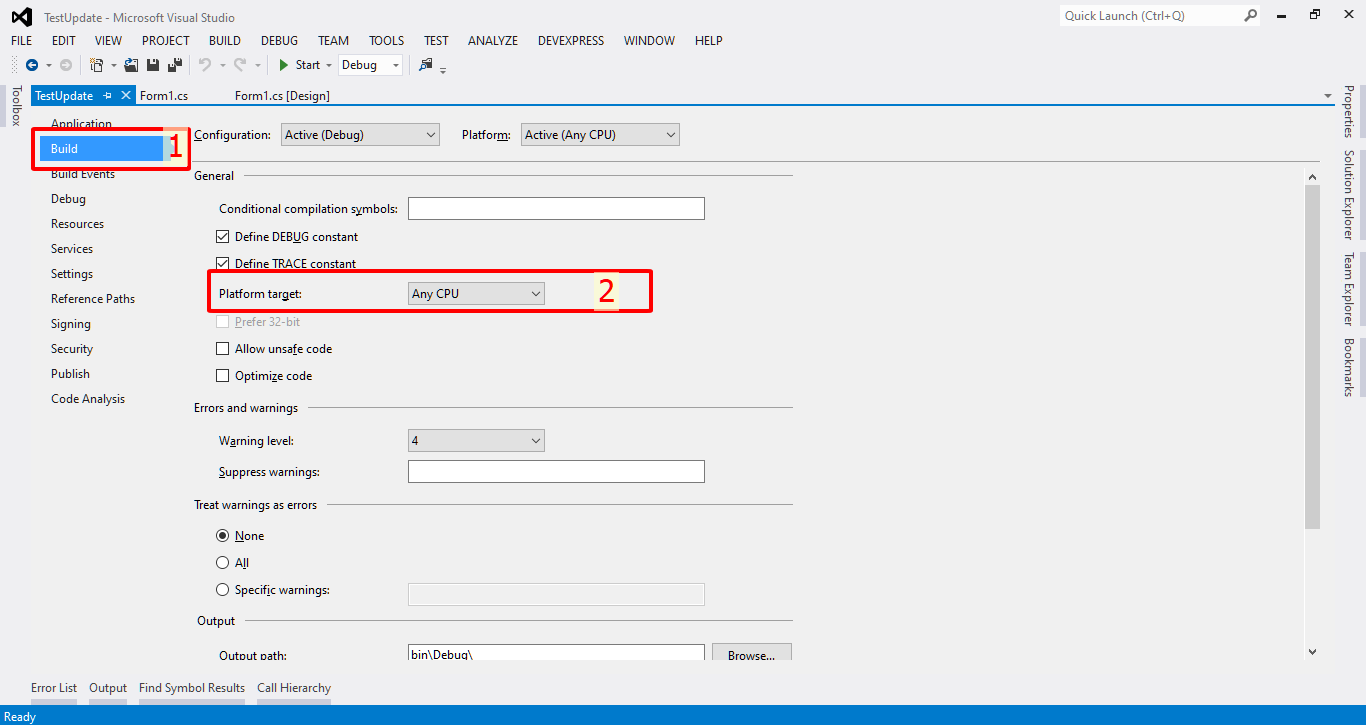Click the Navigate Forward arrow icon

point(66,65)
